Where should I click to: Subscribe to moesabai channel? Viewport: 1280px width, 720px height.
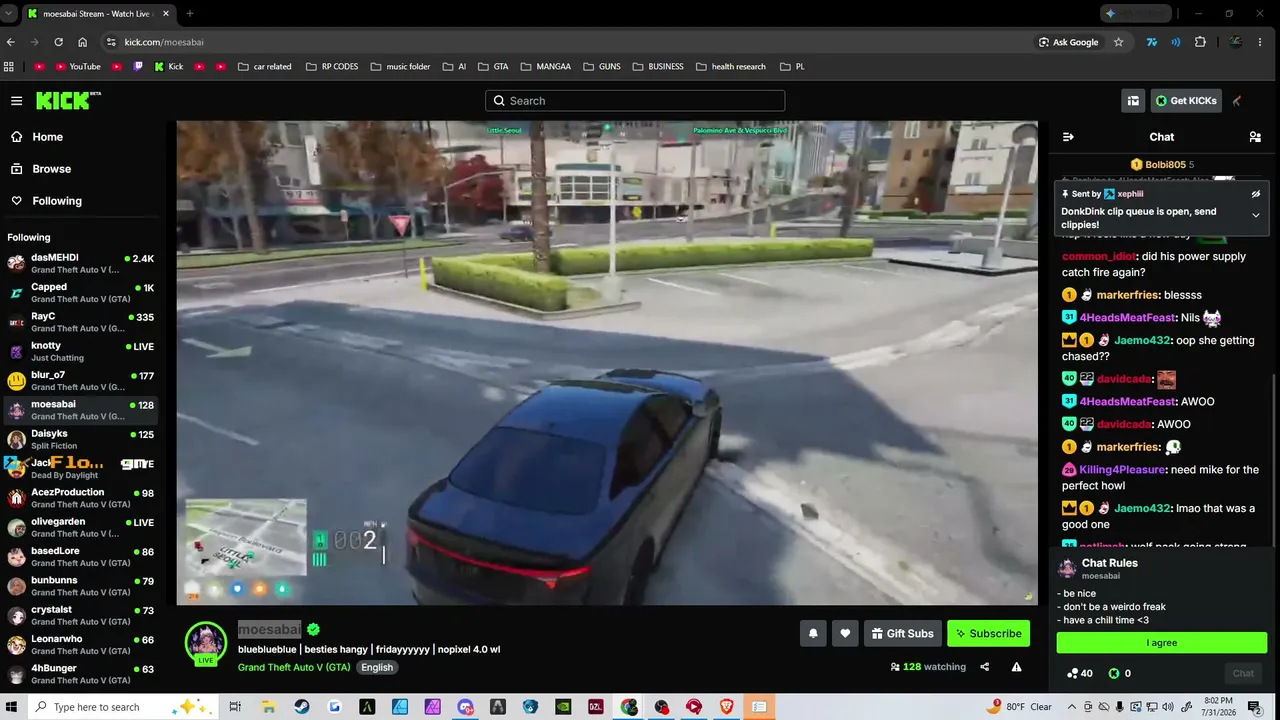pyautogui.click(x=988, y=633)
